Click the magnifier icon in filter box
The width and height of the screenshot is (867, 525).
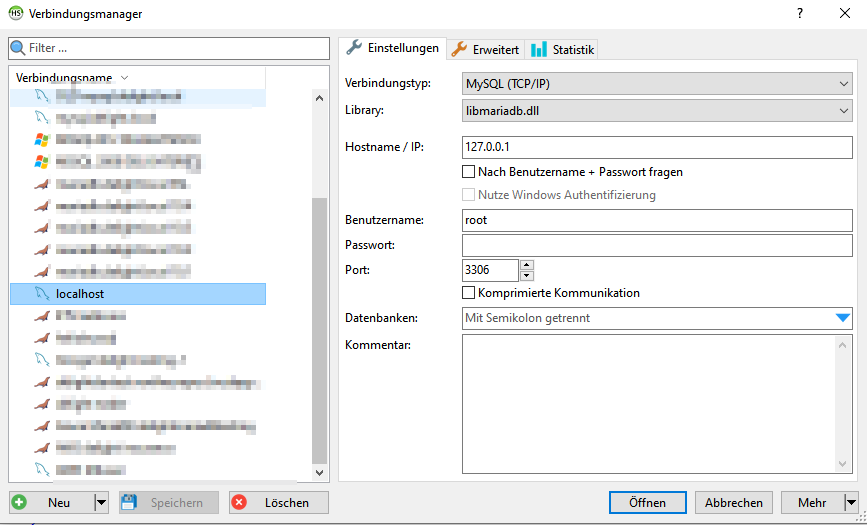click(18, 48)
